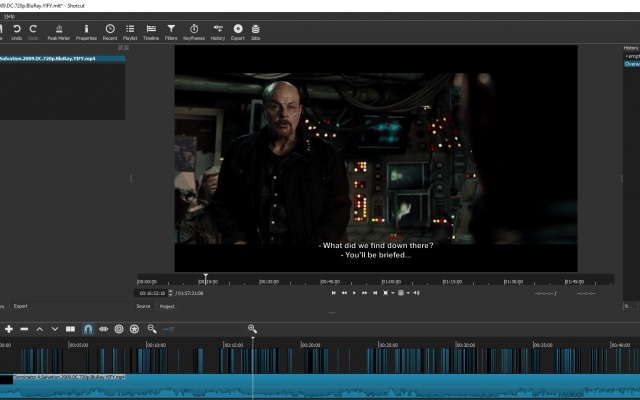The image size is (640, 400).
Task: Open the Keyframes panel
Action: coord(194,32)
